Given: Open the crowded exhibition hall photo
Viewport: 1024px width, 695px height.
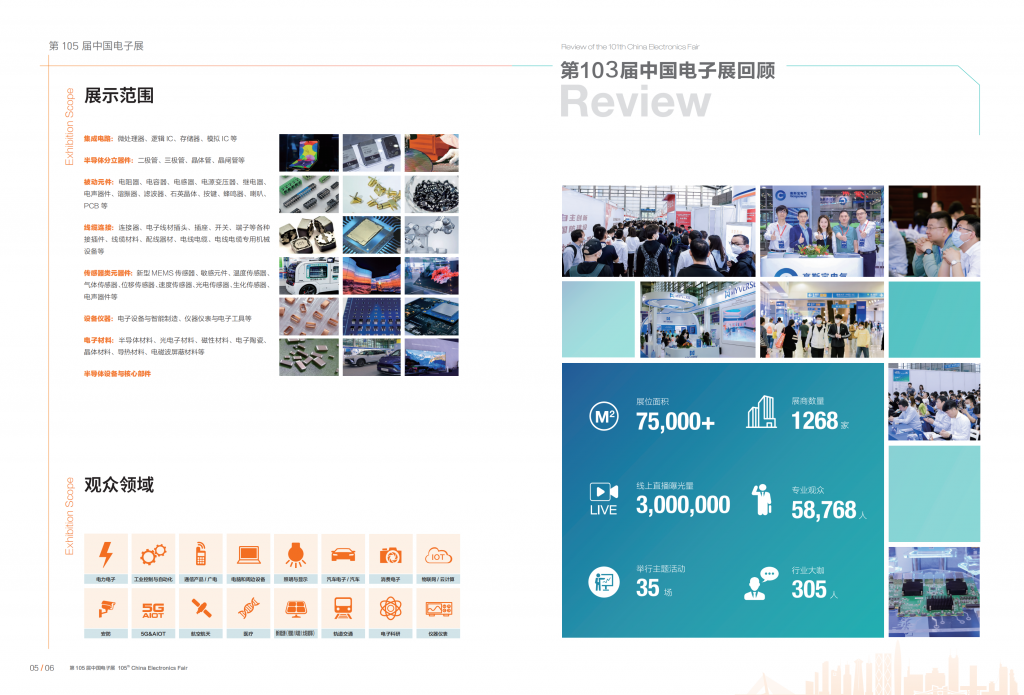Looking at the screenshot, I should pyautogui.click(x=657, y=231).
